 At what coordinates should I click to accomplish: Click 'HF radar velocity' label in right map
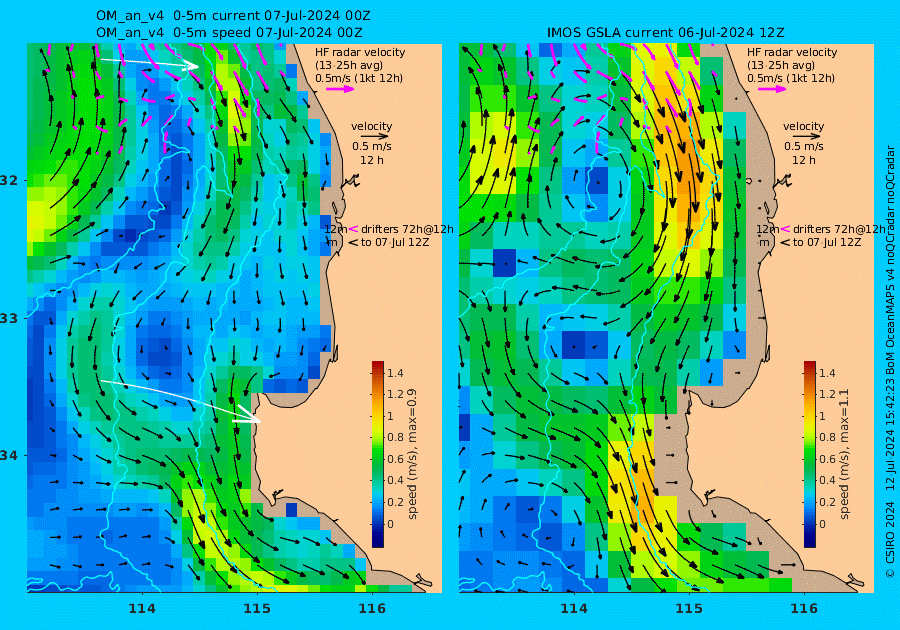(792, 52)
